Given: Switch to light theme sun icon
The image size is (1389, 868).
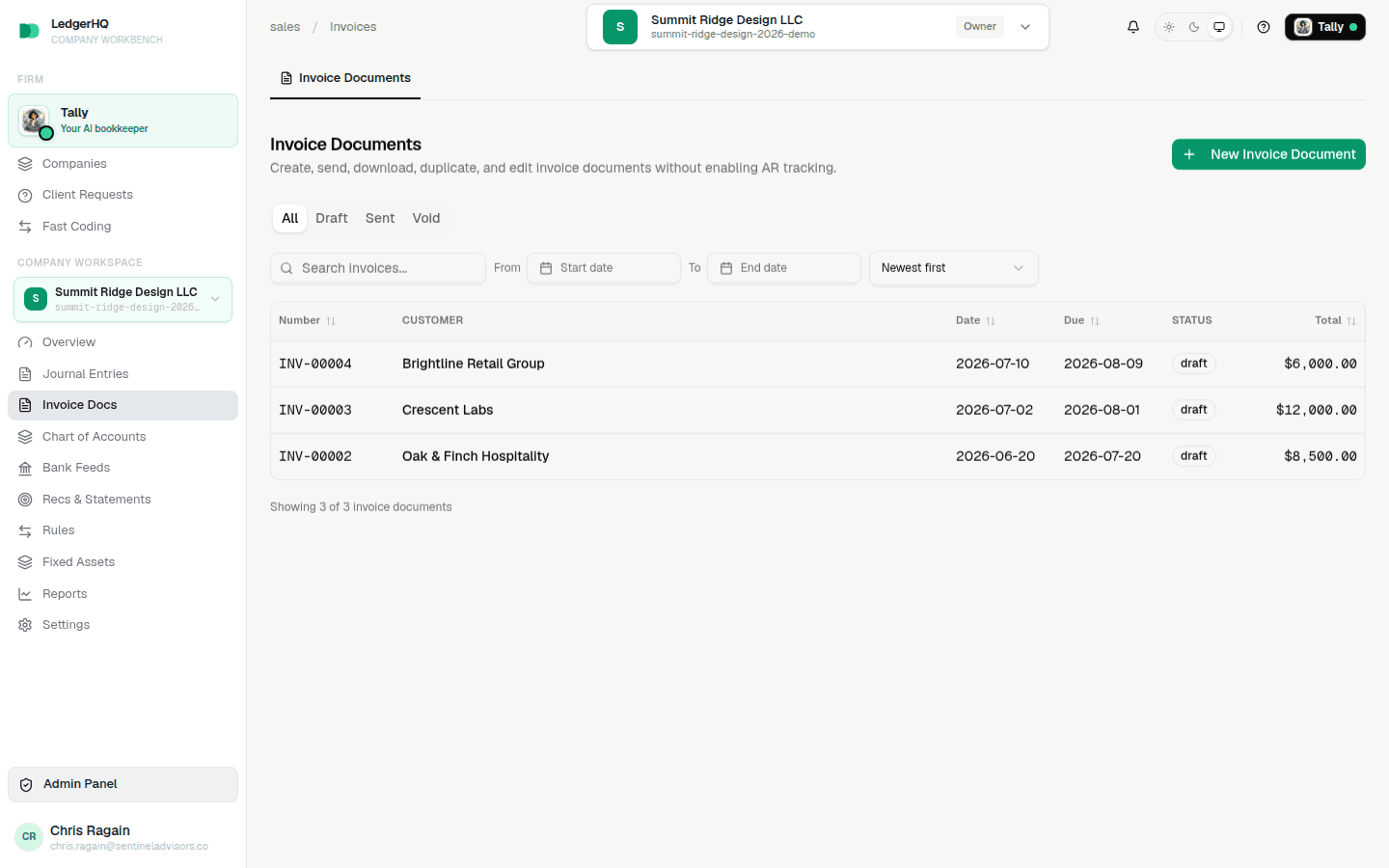Looking at the screenshot, I should point(1169,27).
